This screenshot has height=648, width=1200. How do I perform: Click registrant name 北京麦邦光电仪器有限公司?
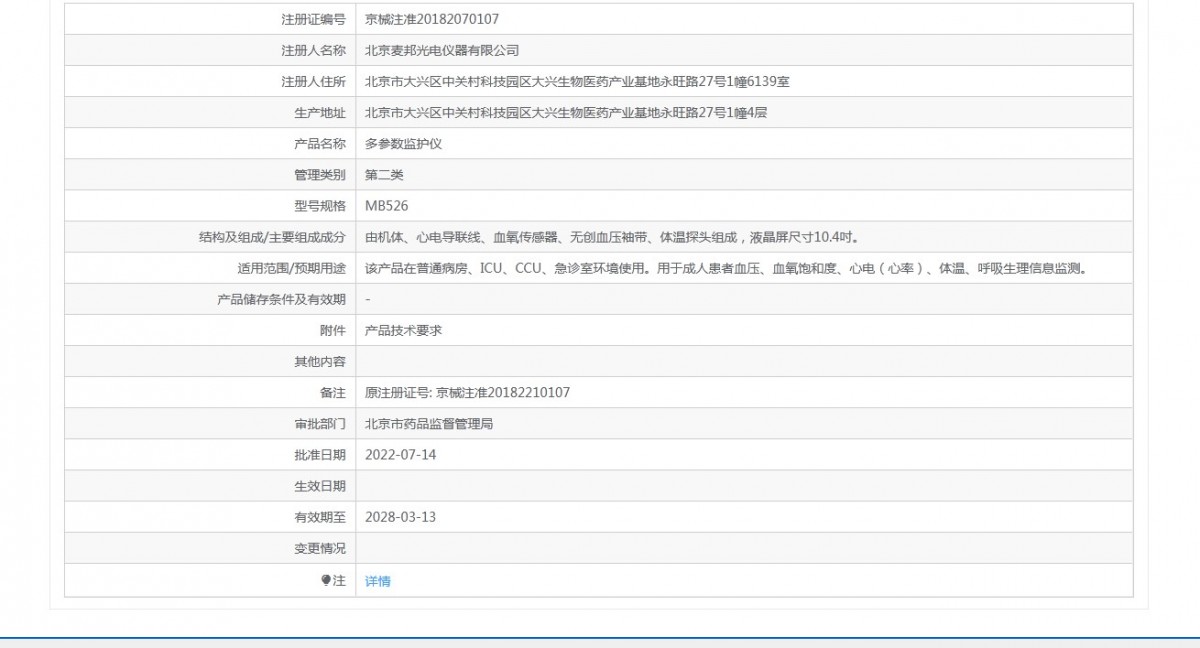point(442,50)
